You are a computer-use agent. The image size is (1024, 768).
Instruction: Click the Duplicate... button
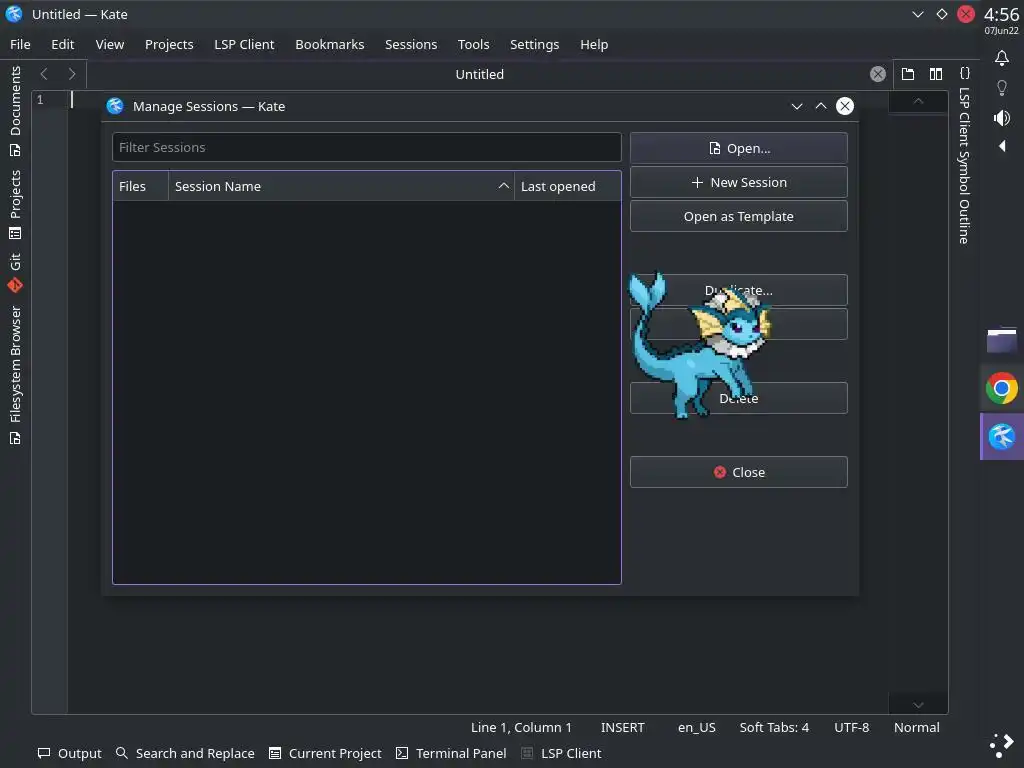tap(739, 290)
